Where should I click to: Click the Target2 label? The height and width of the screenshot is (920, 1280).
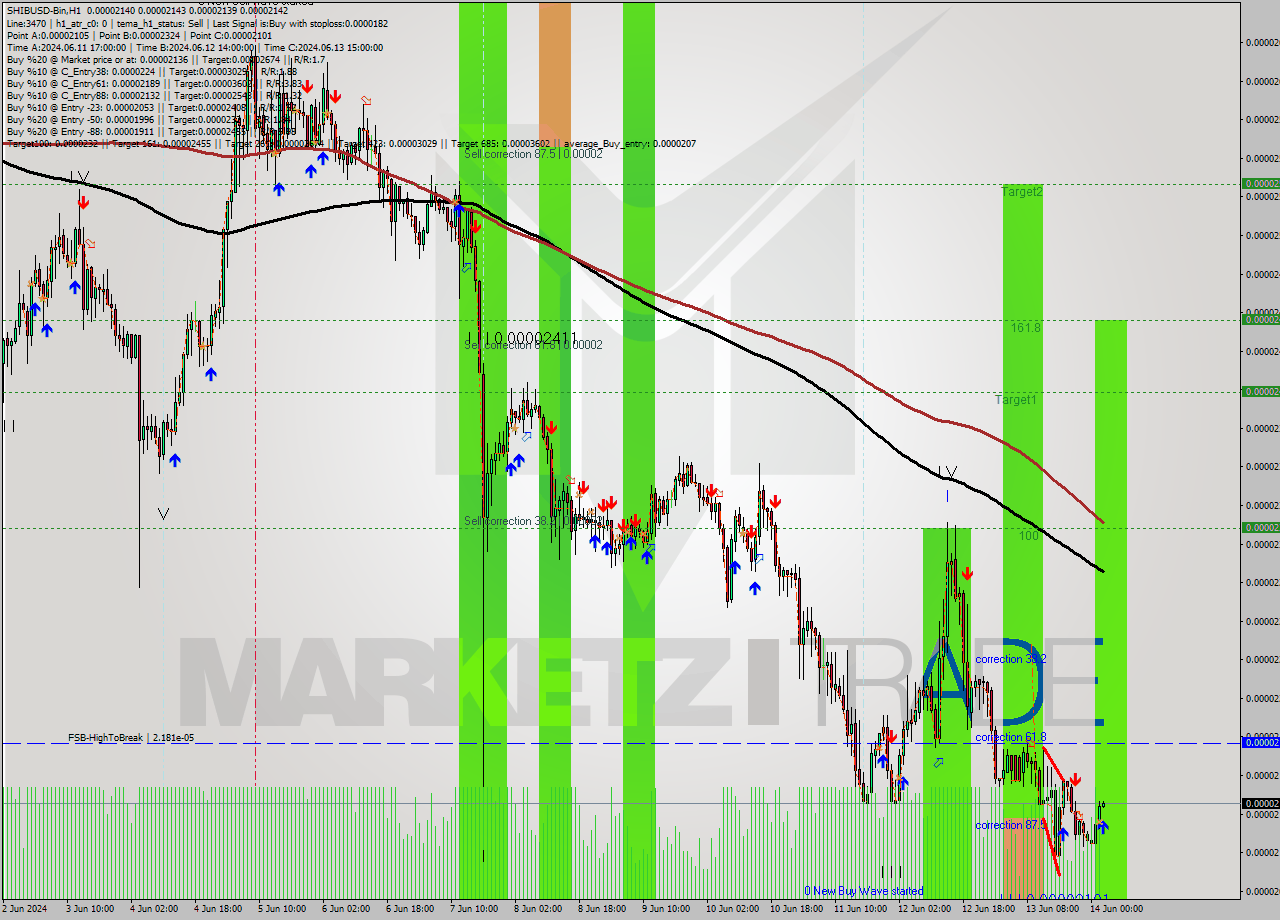1022,191
